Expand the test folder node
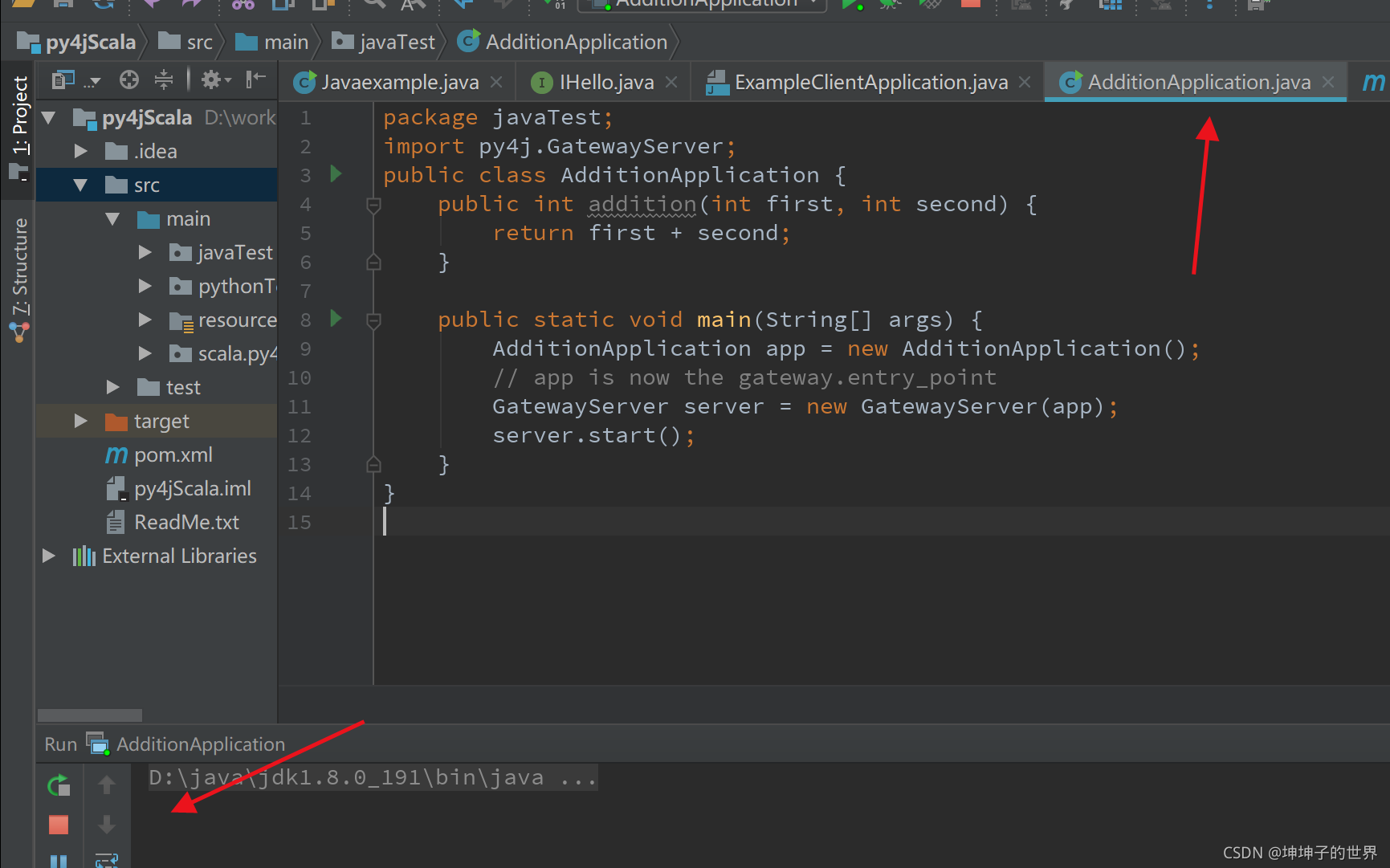Screen dimensions: 1390x868 [112, 387]
